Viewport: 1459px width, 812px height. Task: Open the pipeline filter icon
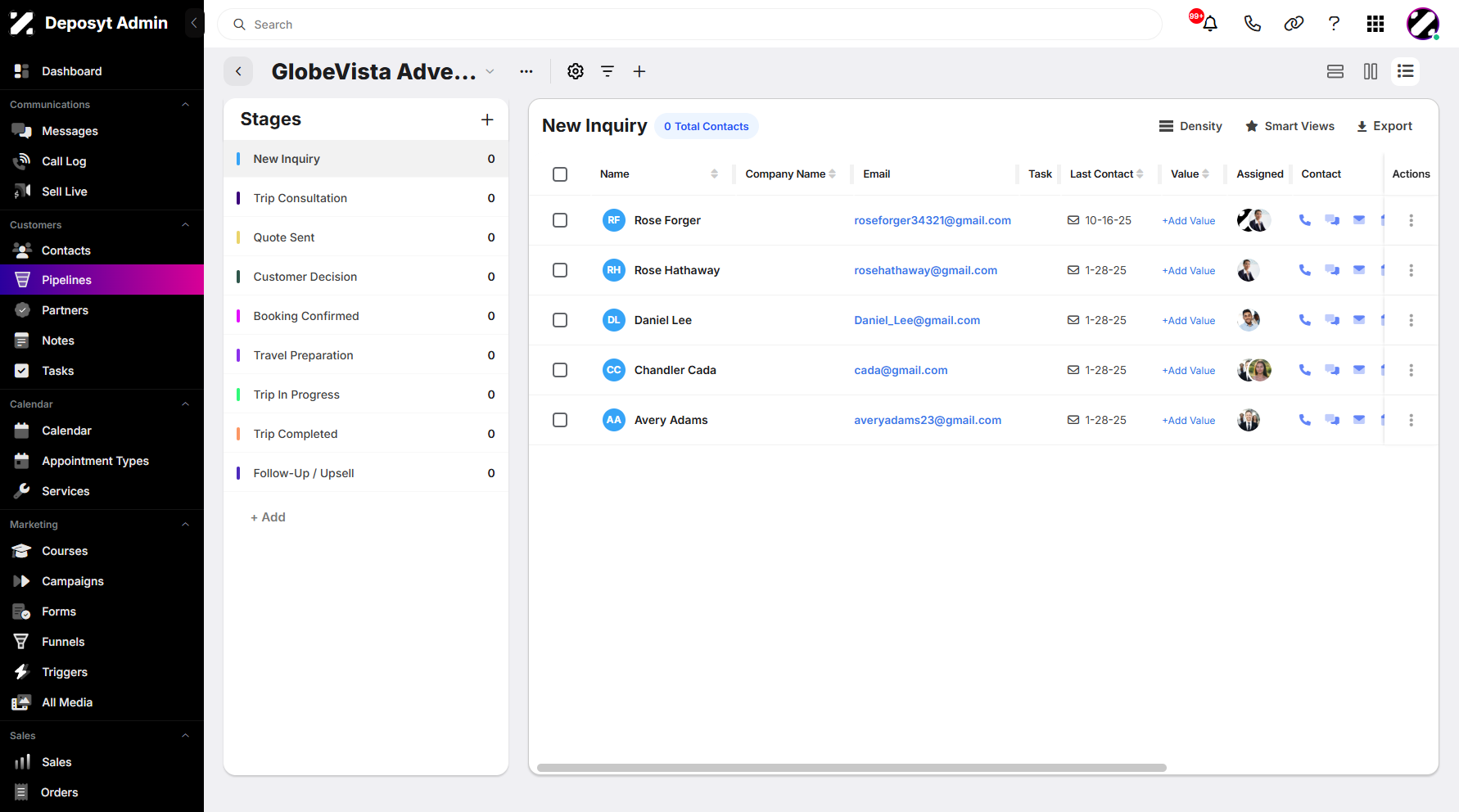pyautogui.click(x=608, y=71)
